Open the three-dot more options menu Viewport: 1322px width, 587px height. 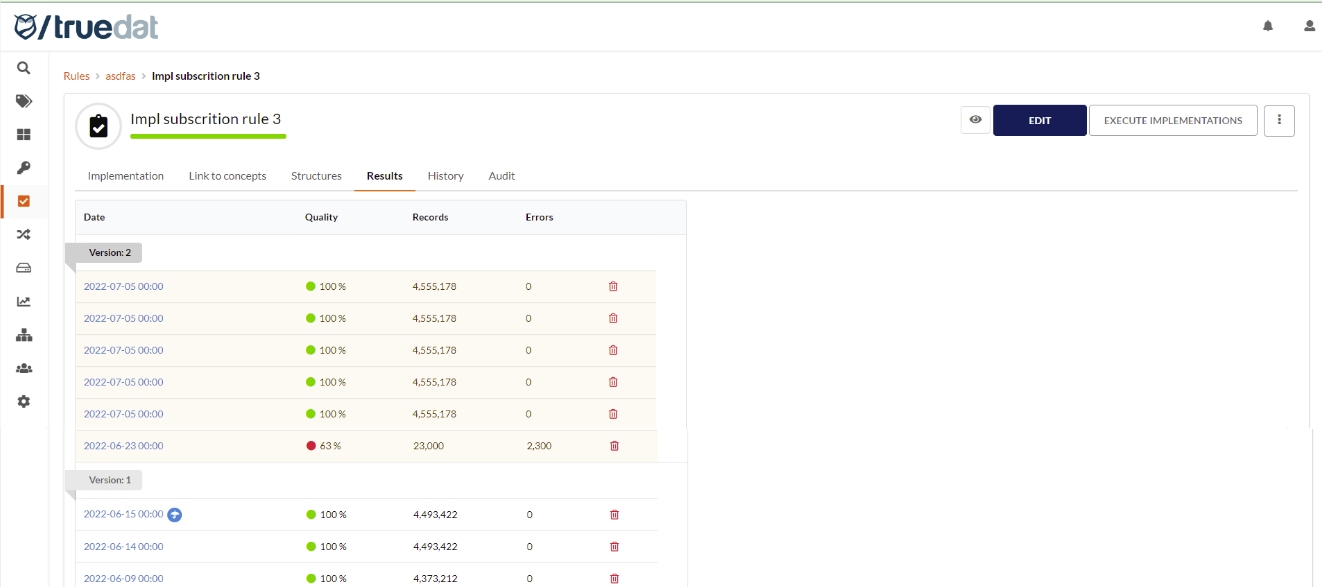(x=1279, y=120)
